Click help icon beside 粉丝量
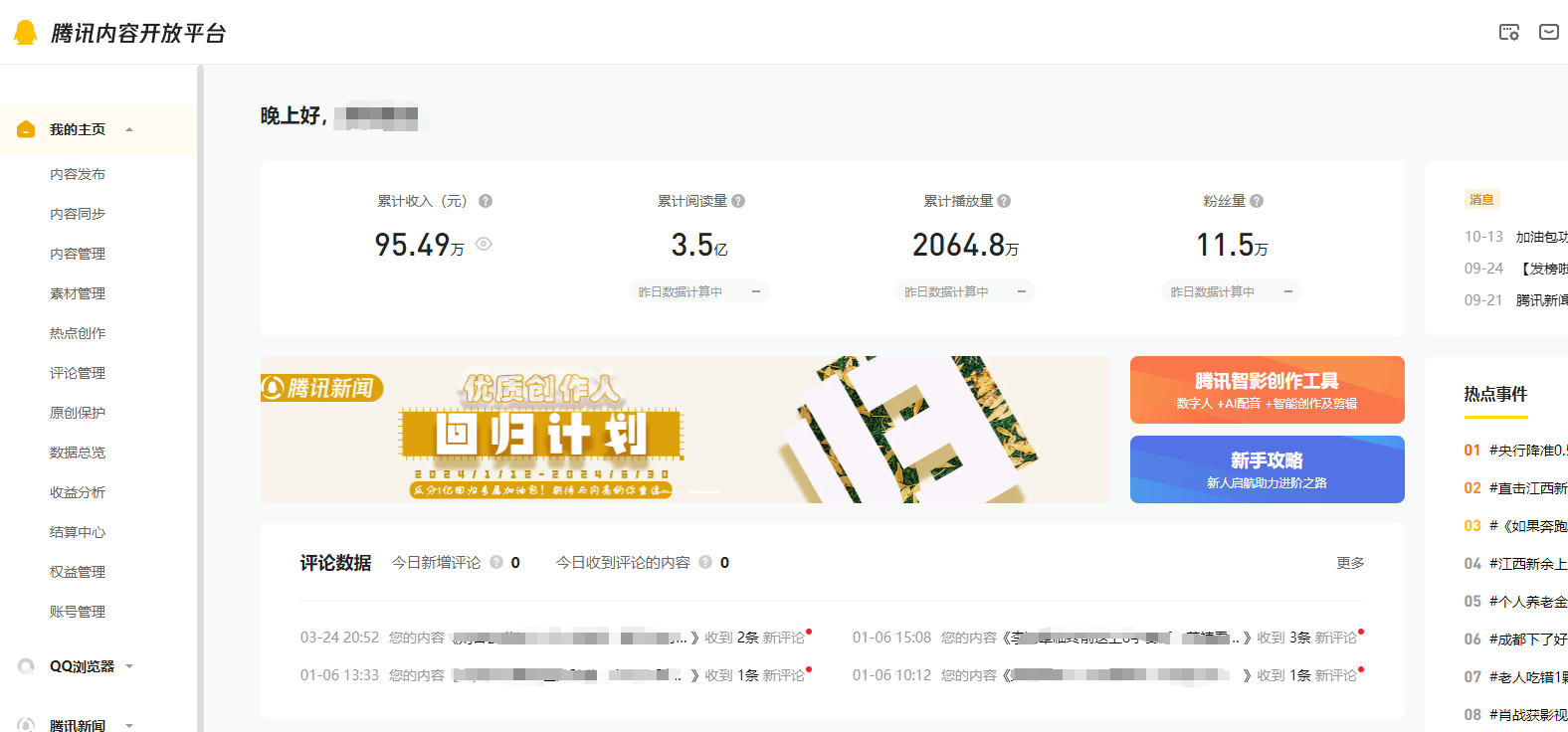 pos(1257,201)
